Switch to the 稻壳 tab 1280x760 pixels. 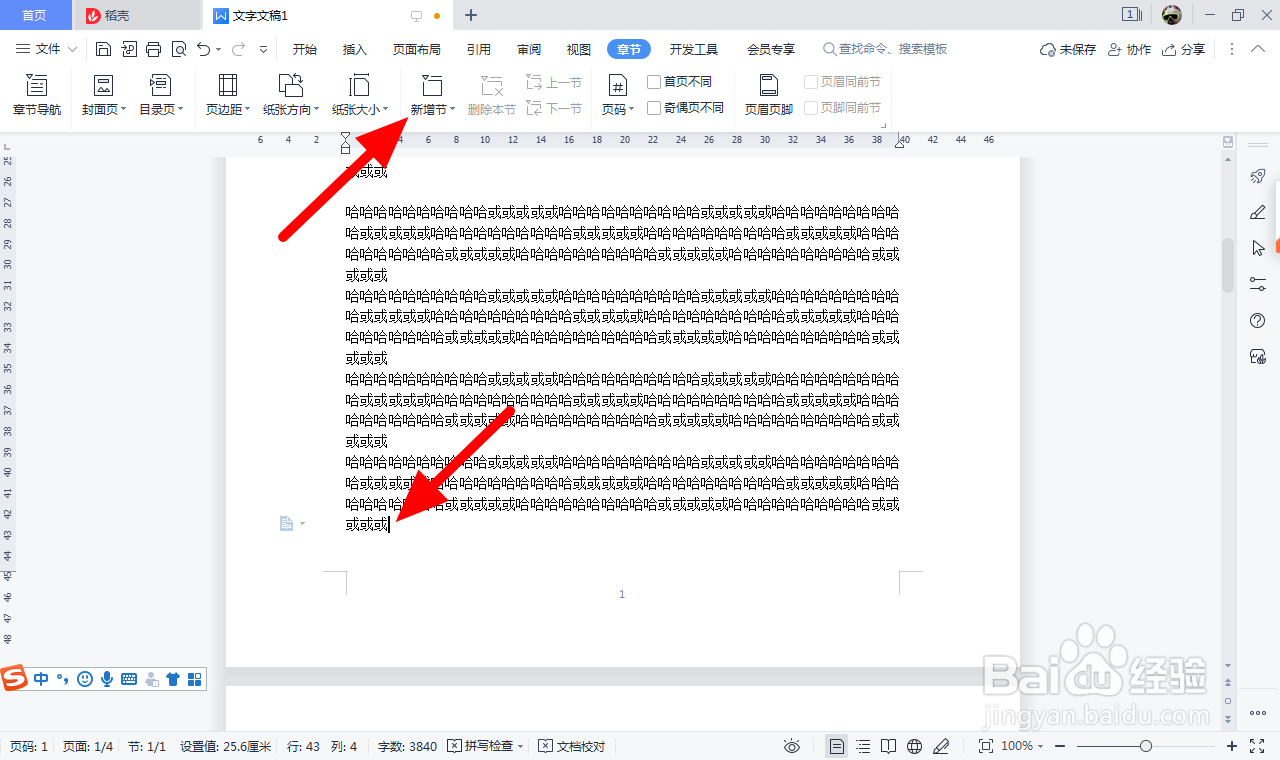tap(138, 15)
